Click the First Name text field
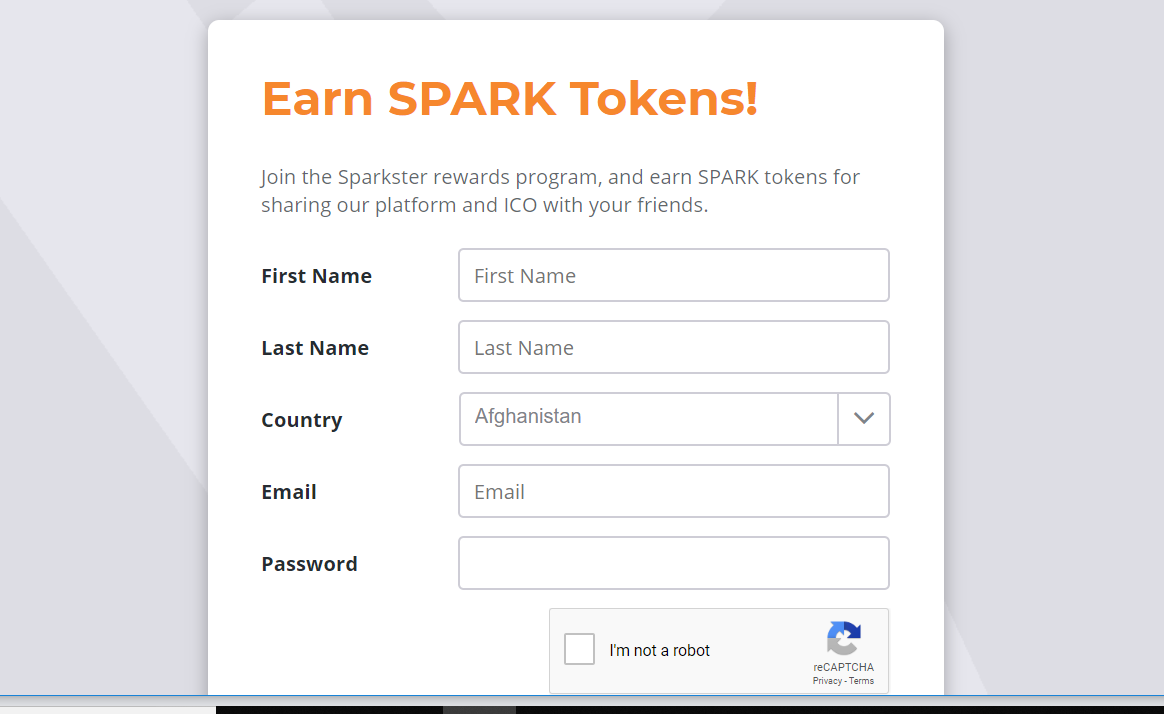 (x=673, y=275)
